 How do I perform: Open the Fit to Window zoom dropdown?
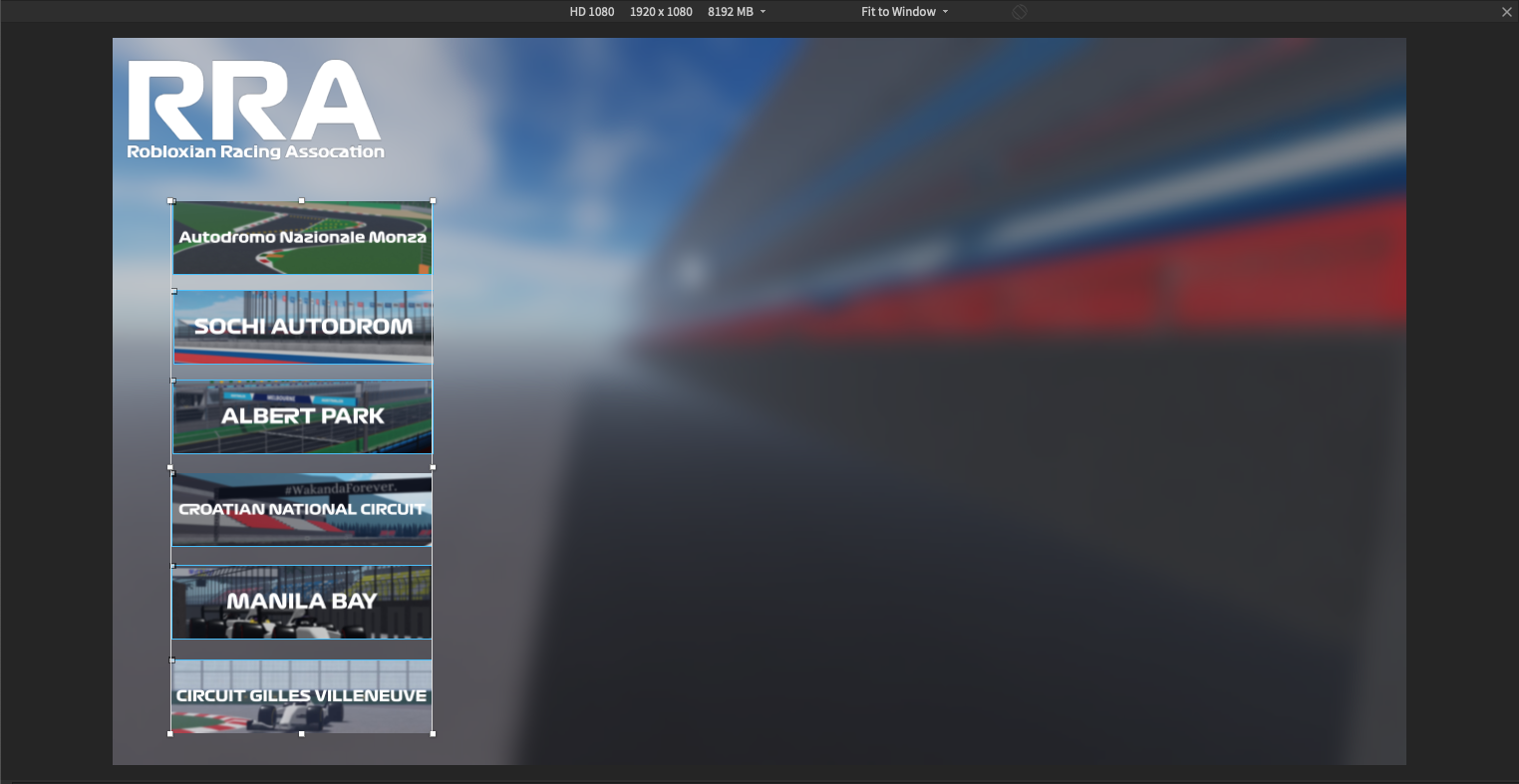904,12
